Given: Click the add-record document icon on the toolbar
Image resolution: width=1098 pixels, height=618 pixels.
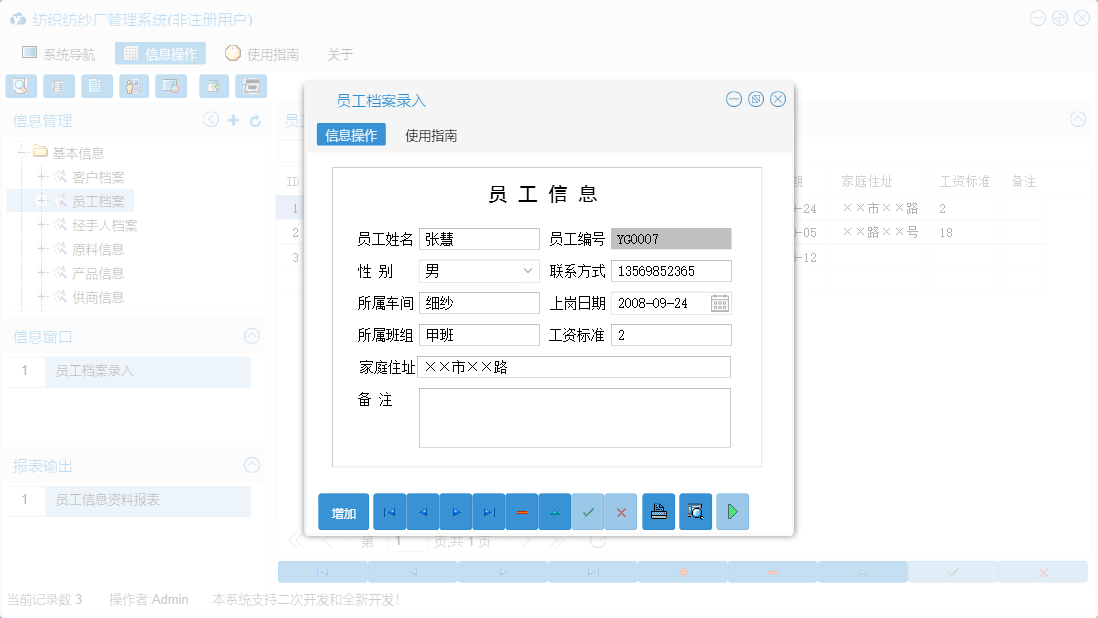Looking at the screenshot, I should [213, 86].
